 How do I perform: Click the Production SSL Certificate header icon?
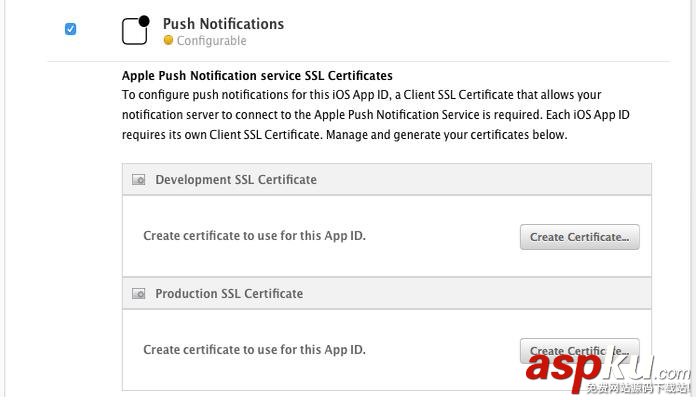coord(139,294)
